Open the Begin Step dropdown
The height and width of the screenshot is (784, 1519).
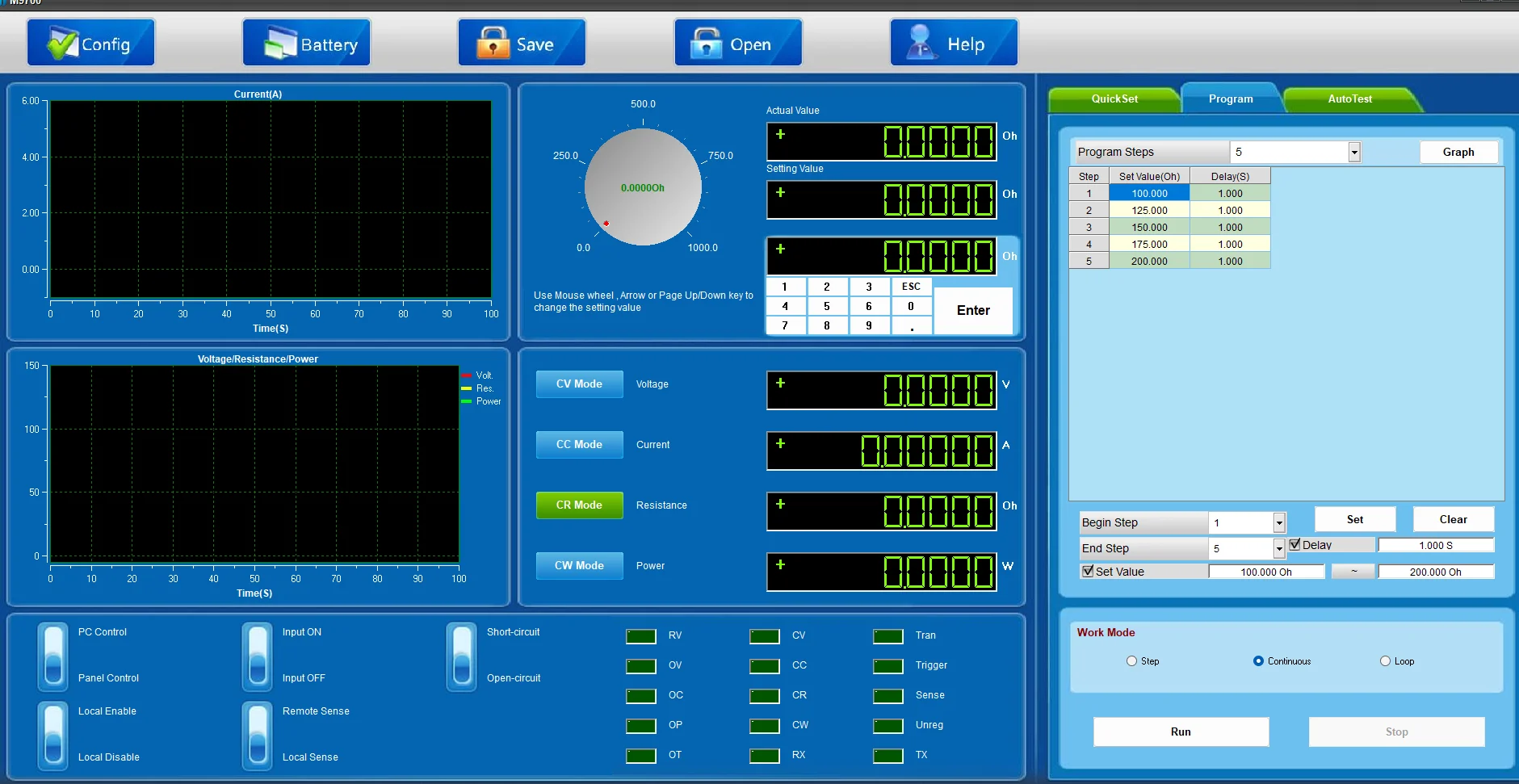tap(1279, 523)
